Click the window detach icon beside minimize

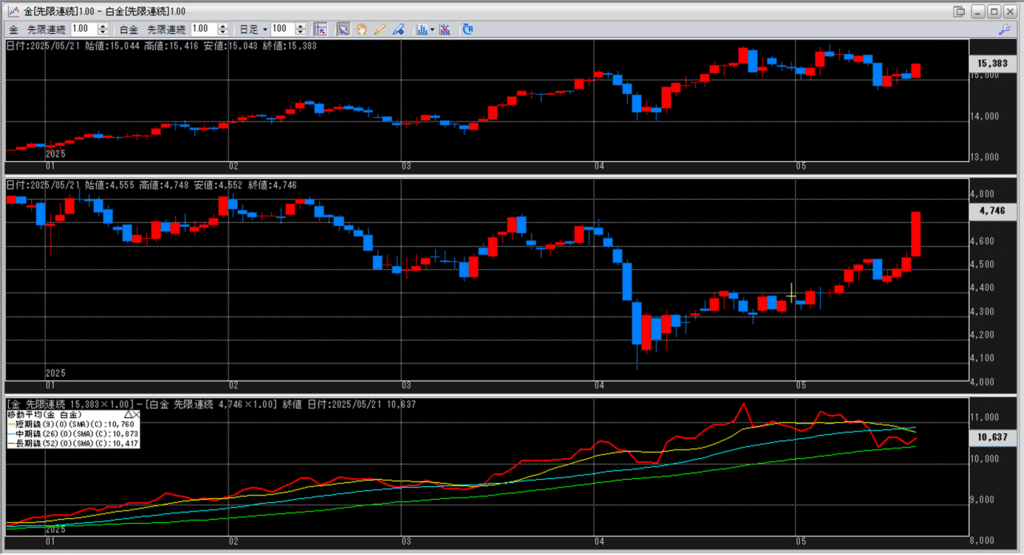point(959,11)
